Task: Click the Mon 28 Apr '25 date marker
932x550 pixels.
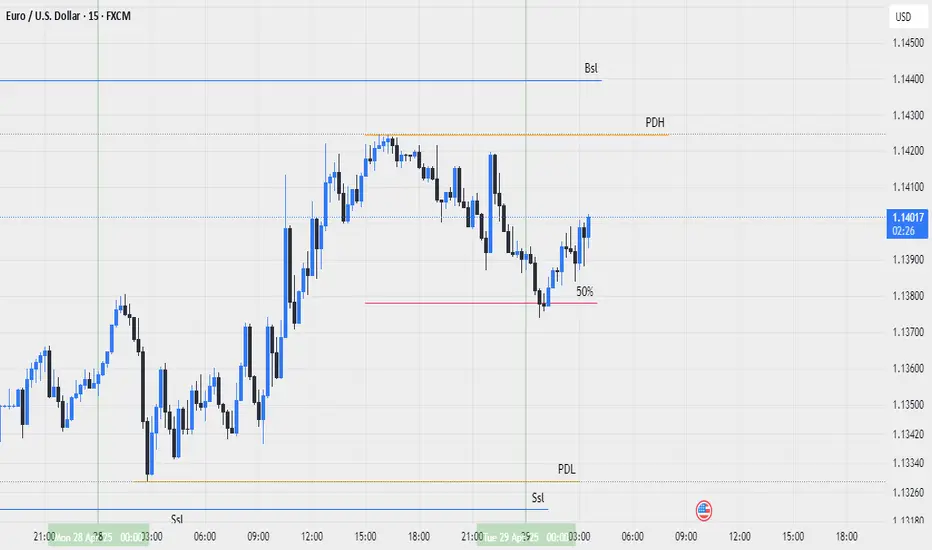Action: coord(98,537)
